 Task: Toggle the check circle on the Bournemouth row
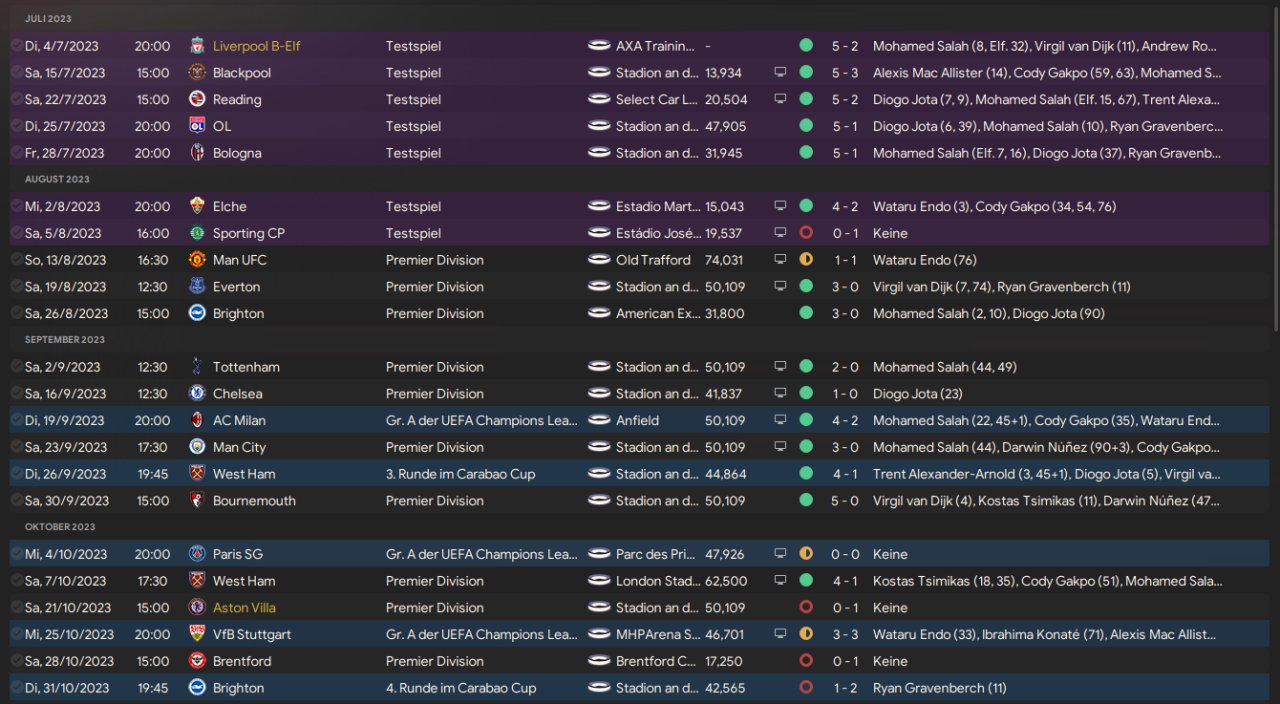point(16,501)
